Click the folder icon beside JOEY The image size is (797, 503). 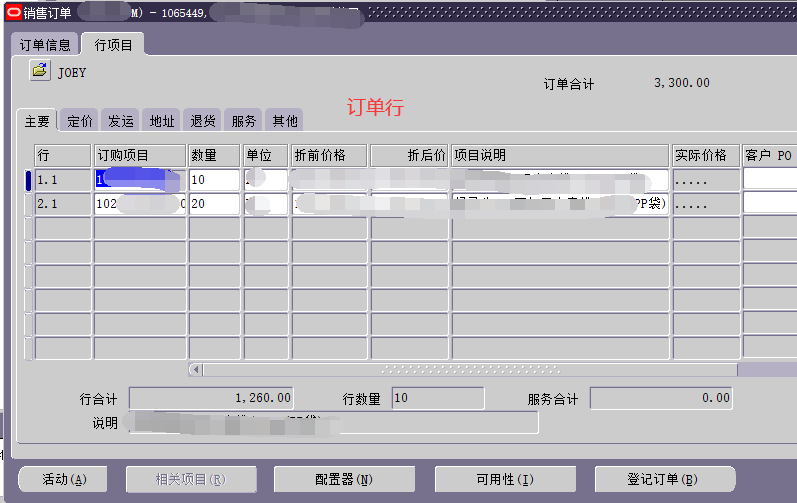[x=39, y=71]
